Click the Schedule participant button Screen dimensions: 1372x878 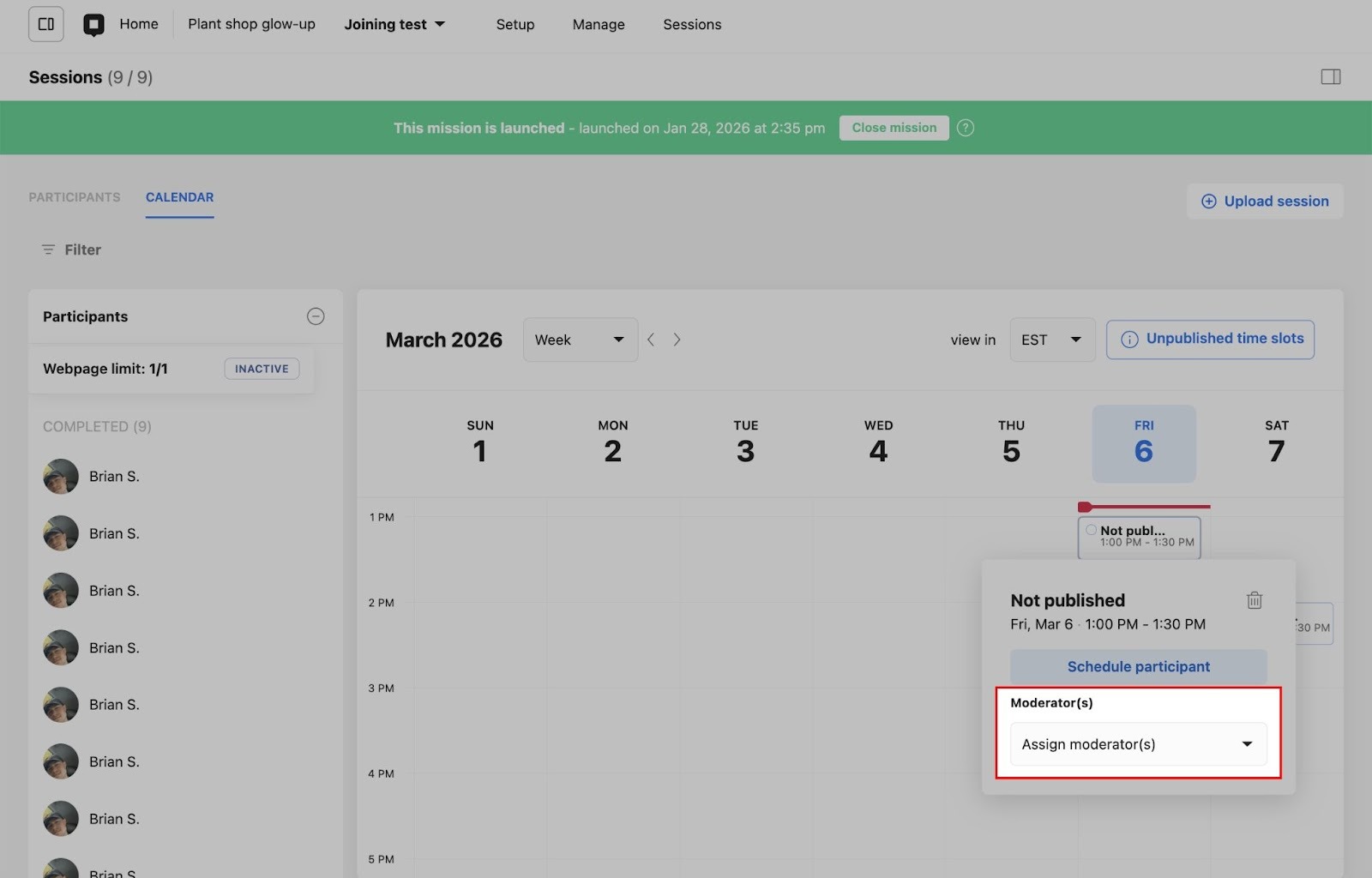tap(1138, 666)
